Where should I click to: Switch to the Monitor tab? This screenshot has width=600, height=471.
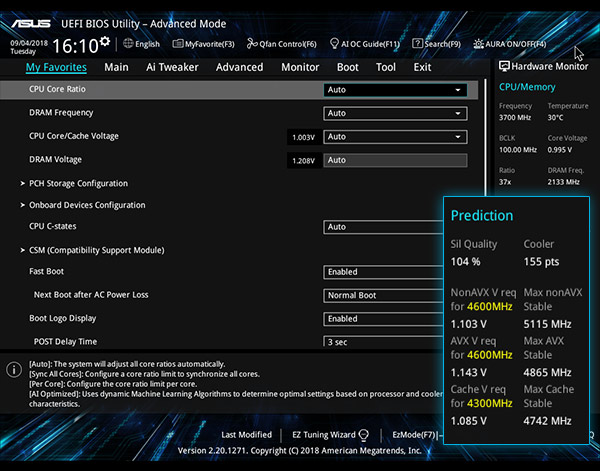[300, 67]
